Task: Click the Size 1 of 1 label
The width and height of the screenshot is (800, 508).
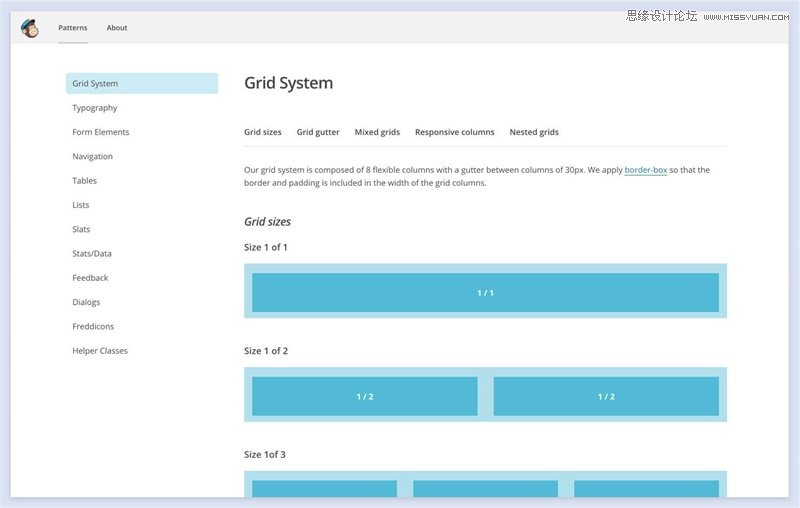Action: tap(265, 247)
